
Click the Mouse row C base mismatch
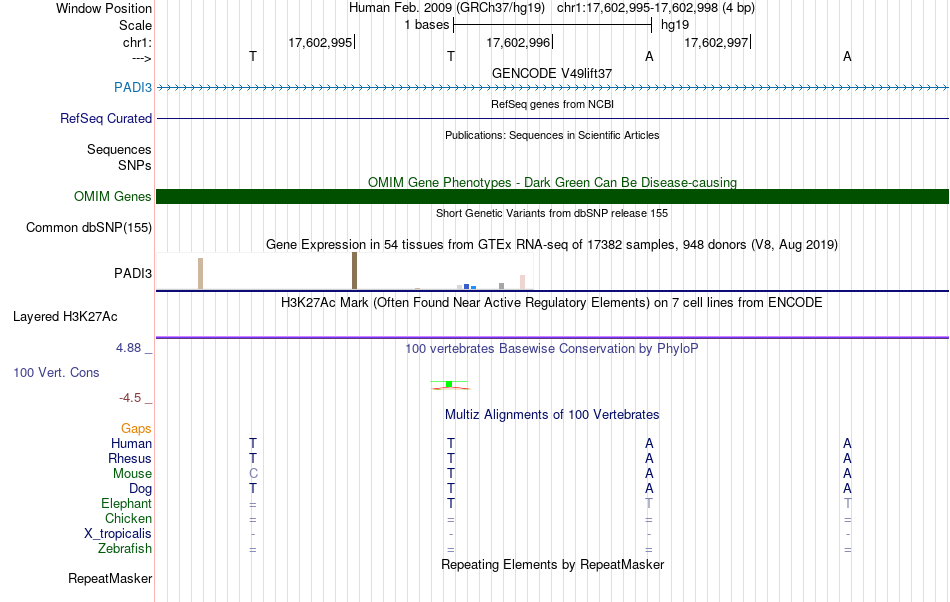click(x=253, y=474)
